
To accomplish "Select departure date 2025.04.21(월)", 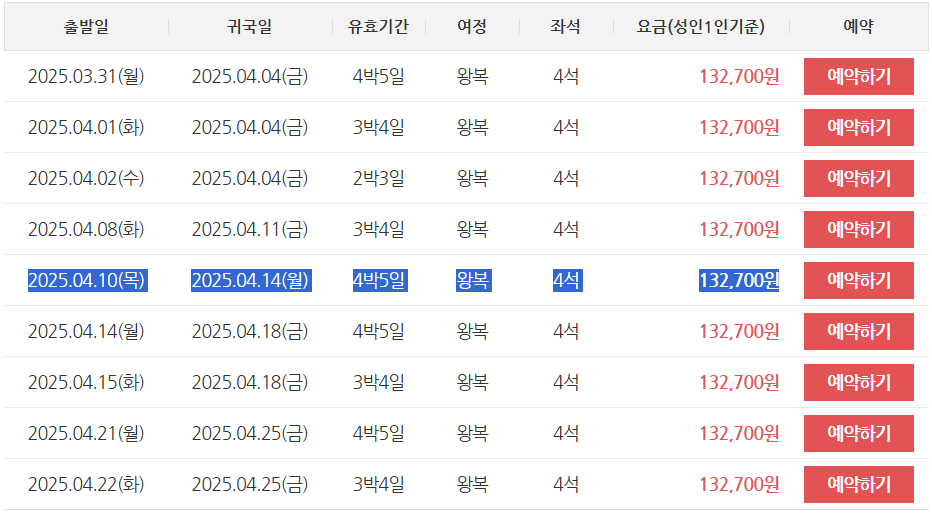I will [x=86, y=433].
